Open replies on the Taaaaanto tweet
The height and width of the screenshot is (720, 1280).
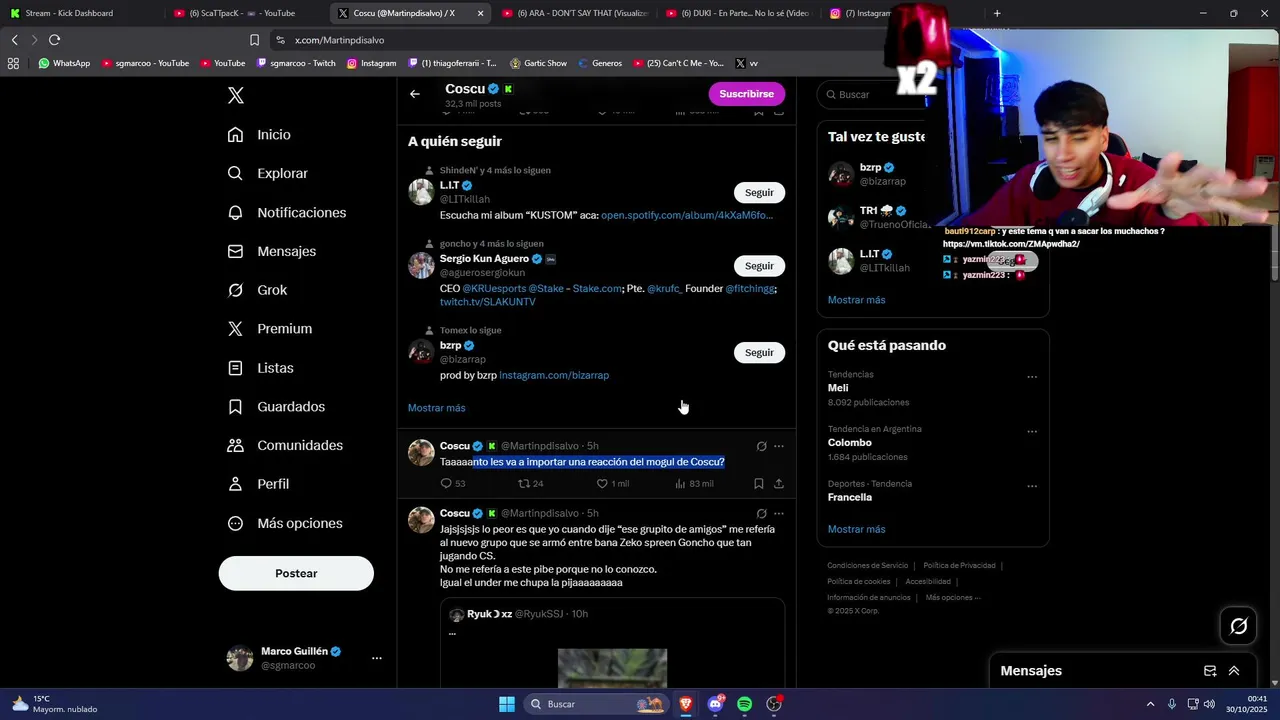[x=453, y=484]
